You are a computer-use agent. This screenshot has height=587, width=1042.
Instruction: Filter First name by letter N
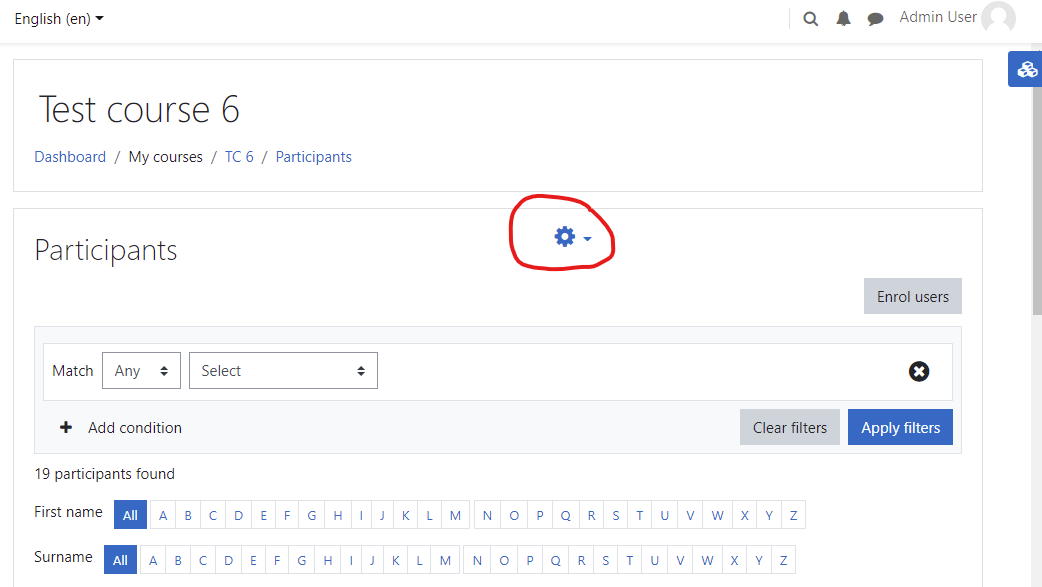pyautogui.click(x=487, y=515)
